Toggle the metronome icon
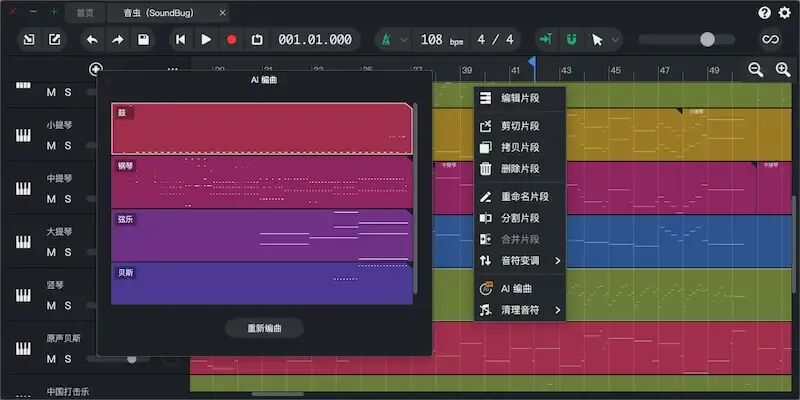This screenshot has width=800, height=400. (386, 39)
